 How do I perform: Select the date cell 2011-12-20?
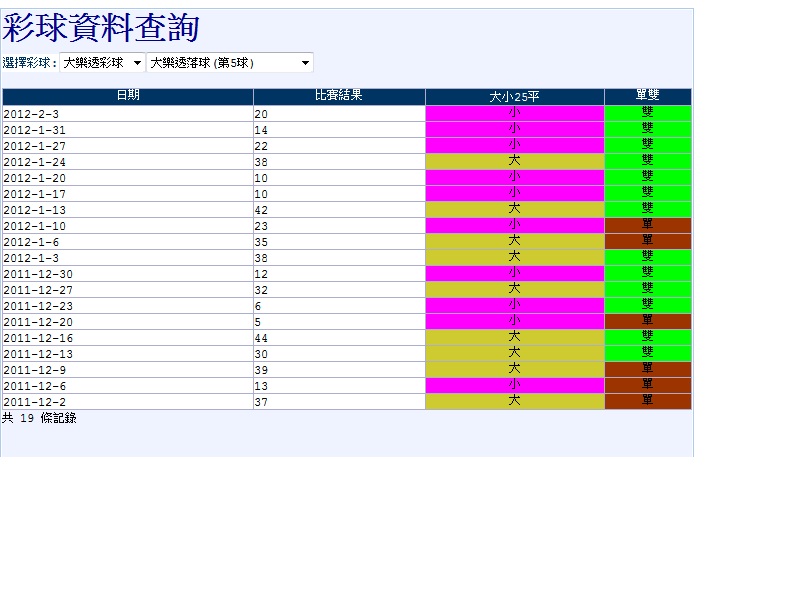pyautogui.click(x=128, y=321)
